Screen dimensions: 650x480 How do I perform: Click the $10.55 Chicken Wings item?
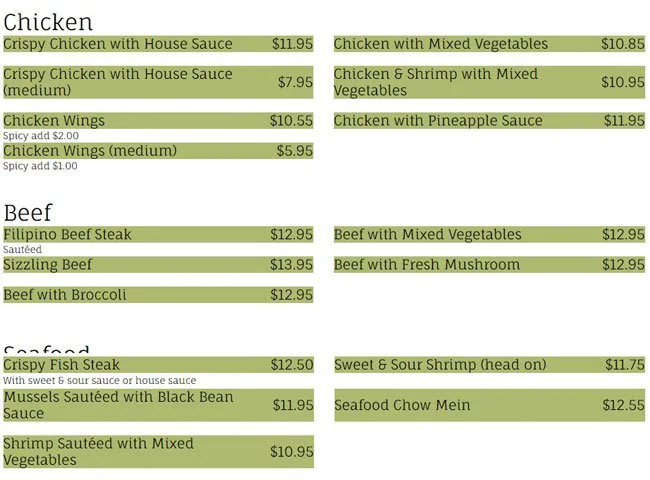158,121
